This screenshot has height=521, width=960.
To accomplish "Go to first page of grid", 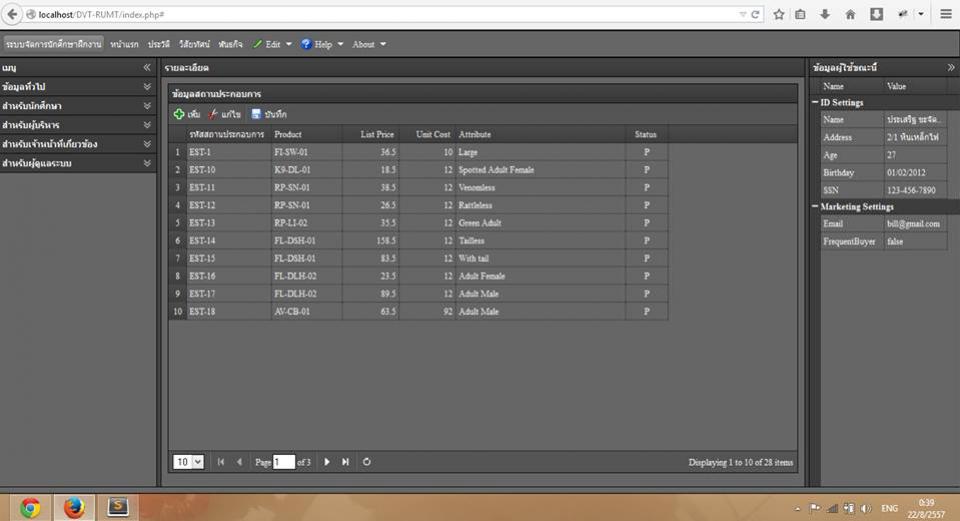I will coord(220,462).
